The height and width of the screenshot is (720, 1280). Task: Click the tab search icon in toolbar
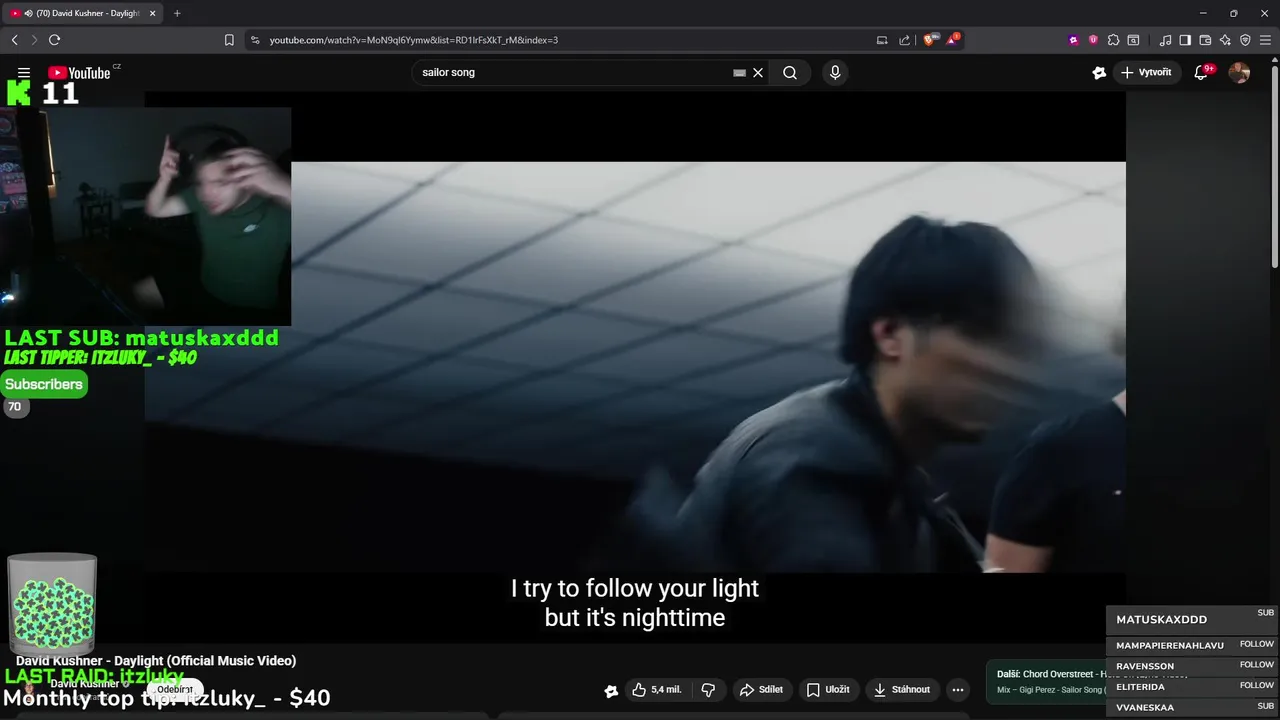pos(1133,40)
